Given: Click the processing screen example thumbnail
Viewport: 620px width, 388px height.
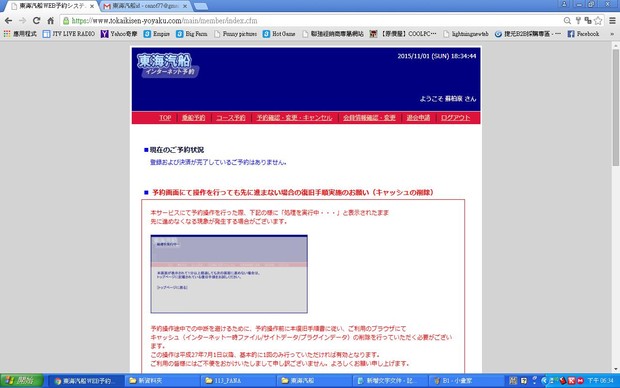Looking at the screenshot, I should point(229,274).
